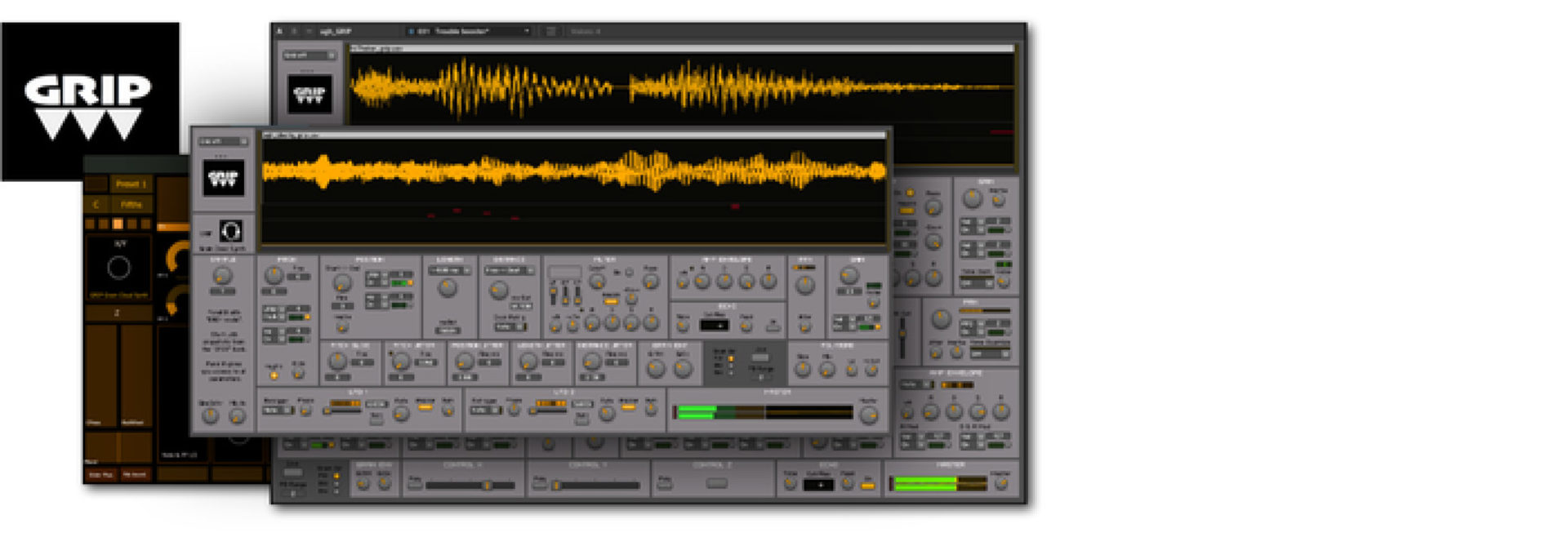Click the MASTER volume knob in front window
The height and width of the screenshot is (537, 1568).
click(870, 415)
